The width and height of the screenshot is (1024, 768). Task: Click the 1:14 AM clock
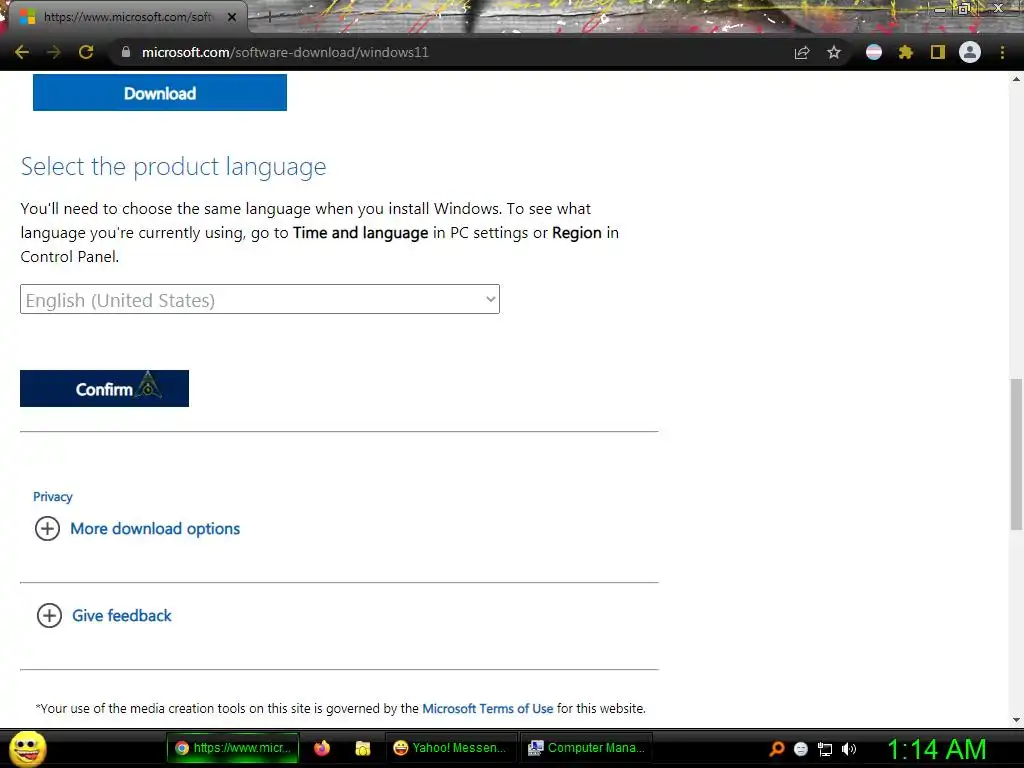click(936, 749)
